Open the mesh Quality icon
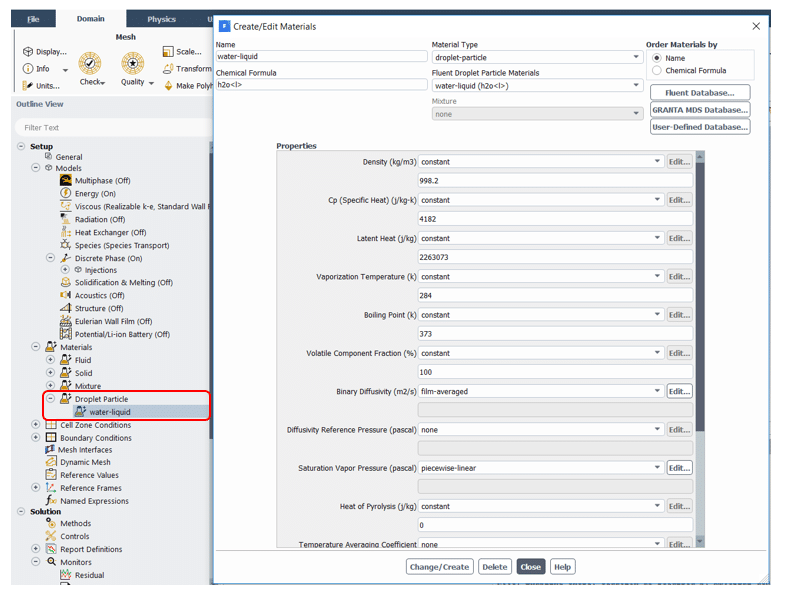 point(133,63)
